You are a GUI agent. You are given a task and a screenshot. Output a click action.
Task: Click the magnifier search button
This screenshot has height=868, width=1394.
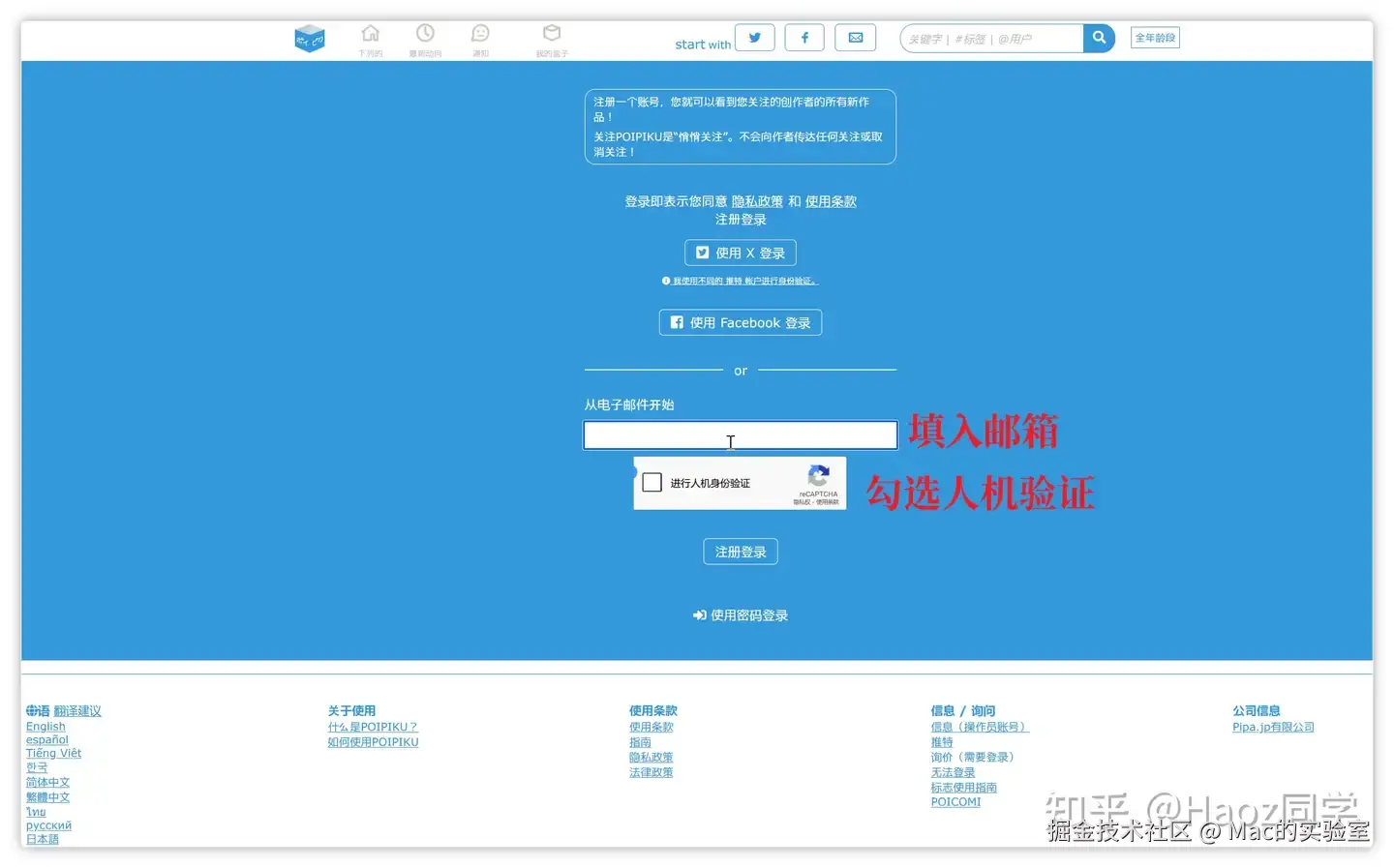(x=1099, y=38)
